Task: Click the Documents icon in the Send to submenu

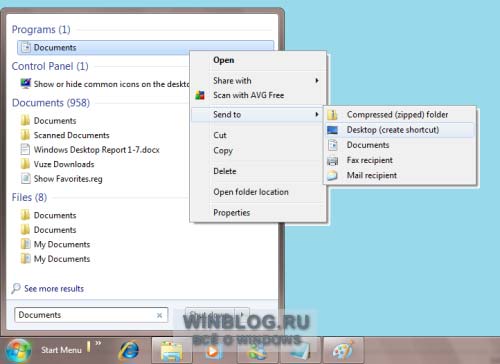Action: [333, 145]
